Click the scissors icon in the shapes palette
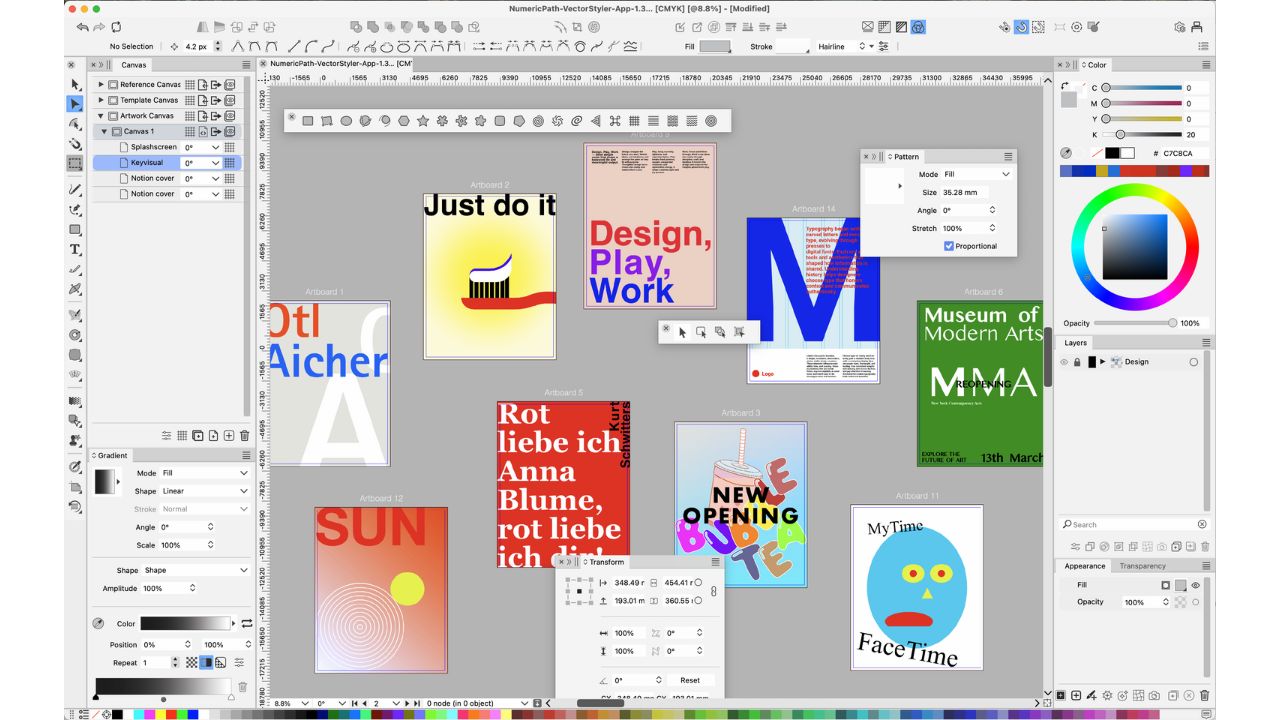1280x720 pixels. pos(614,120)
